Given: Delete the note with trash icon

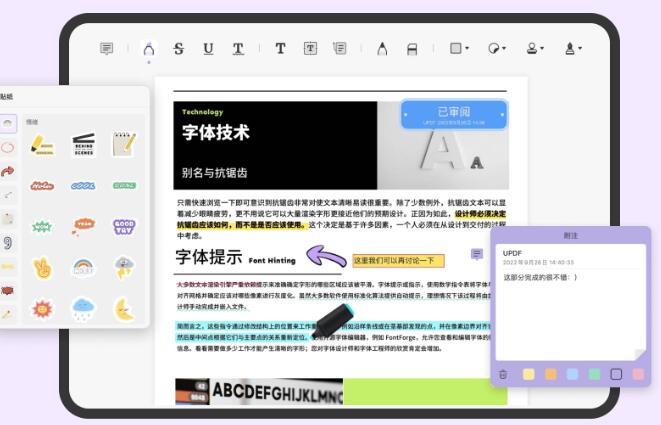Looking at the screenshot, I should (x=503, y=374).
